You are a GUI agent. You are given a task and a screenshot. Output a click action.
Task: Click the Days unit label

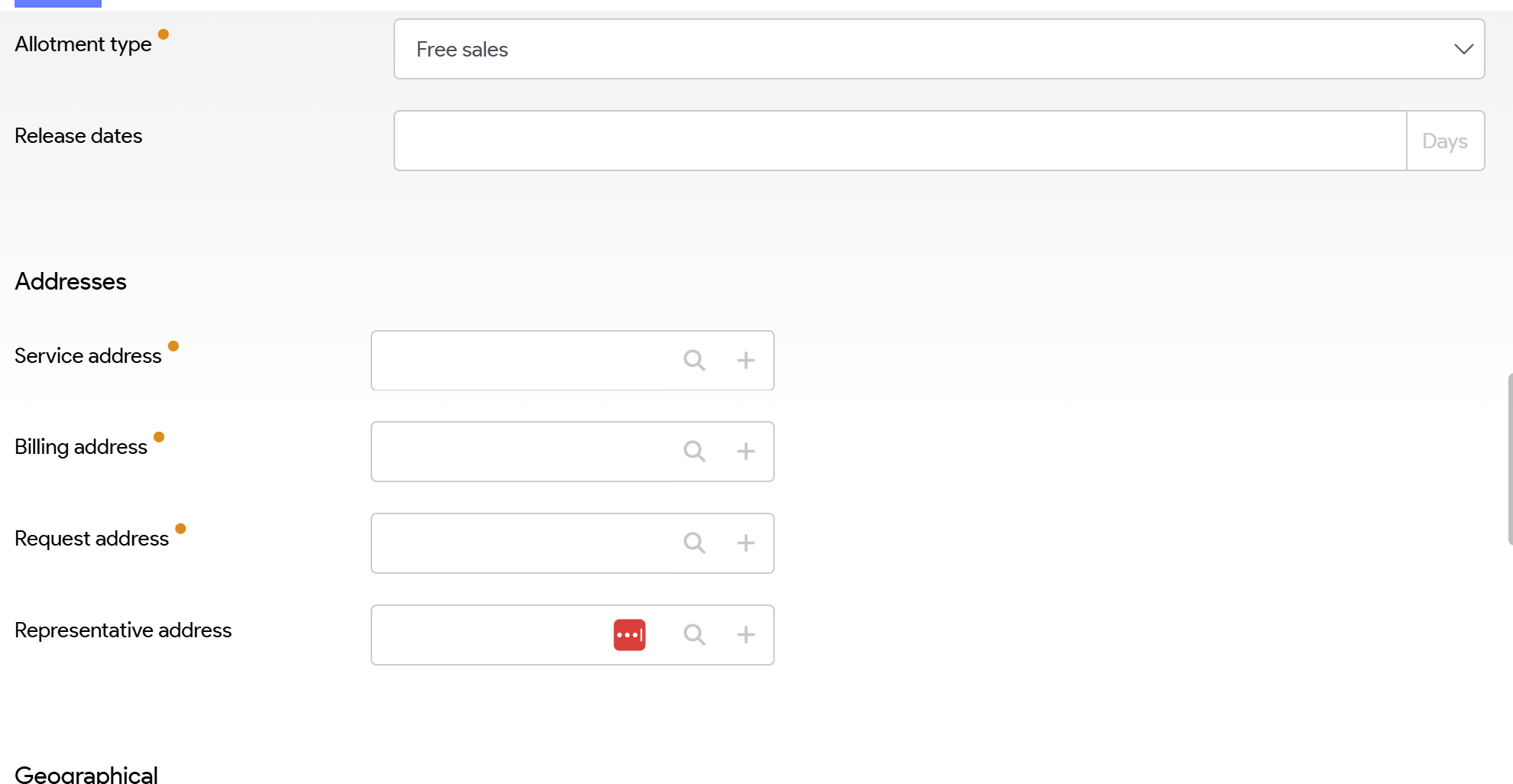click(1444, 141)
